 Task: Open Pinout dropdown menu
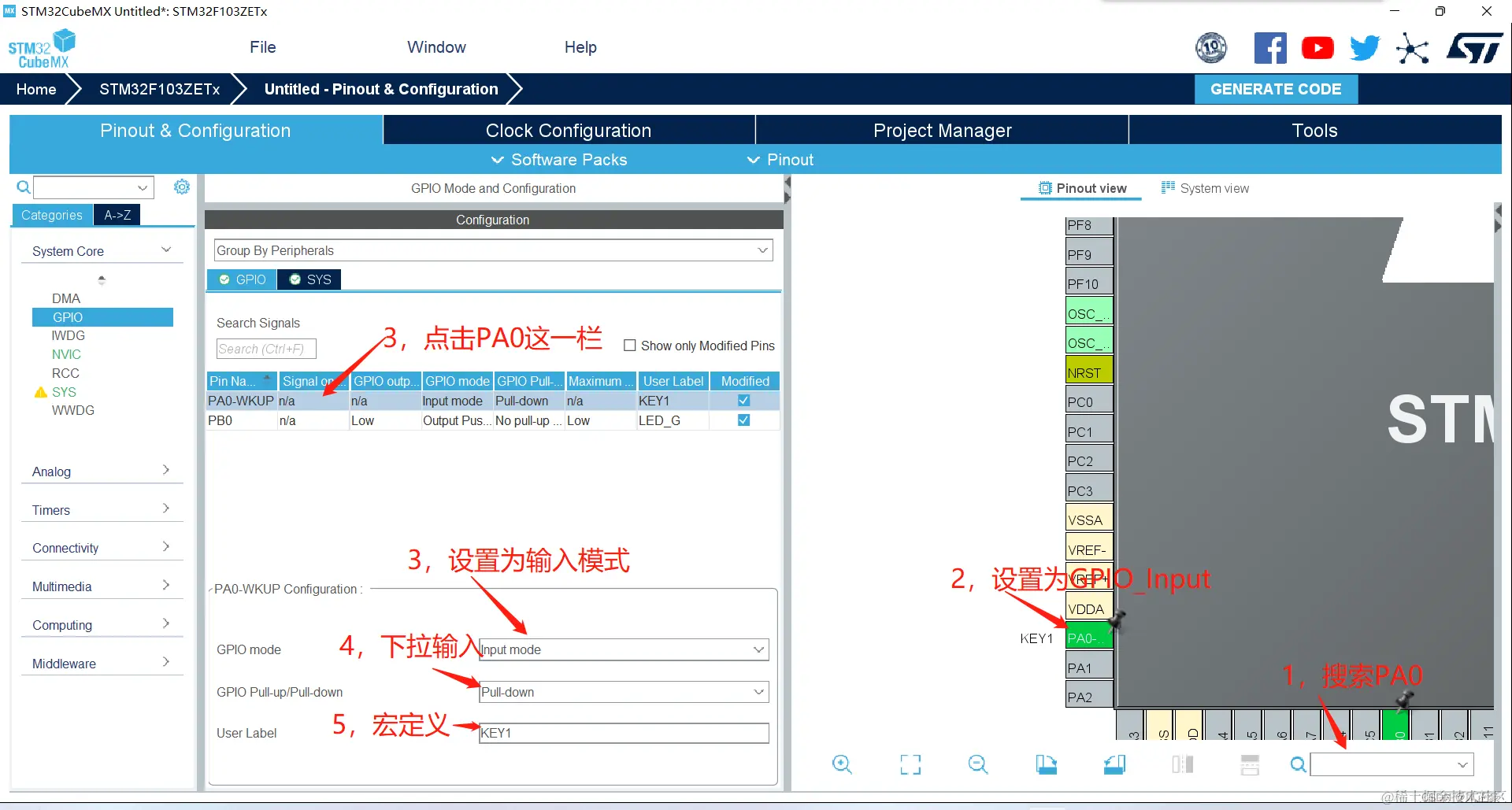click(x=780, y=160)
